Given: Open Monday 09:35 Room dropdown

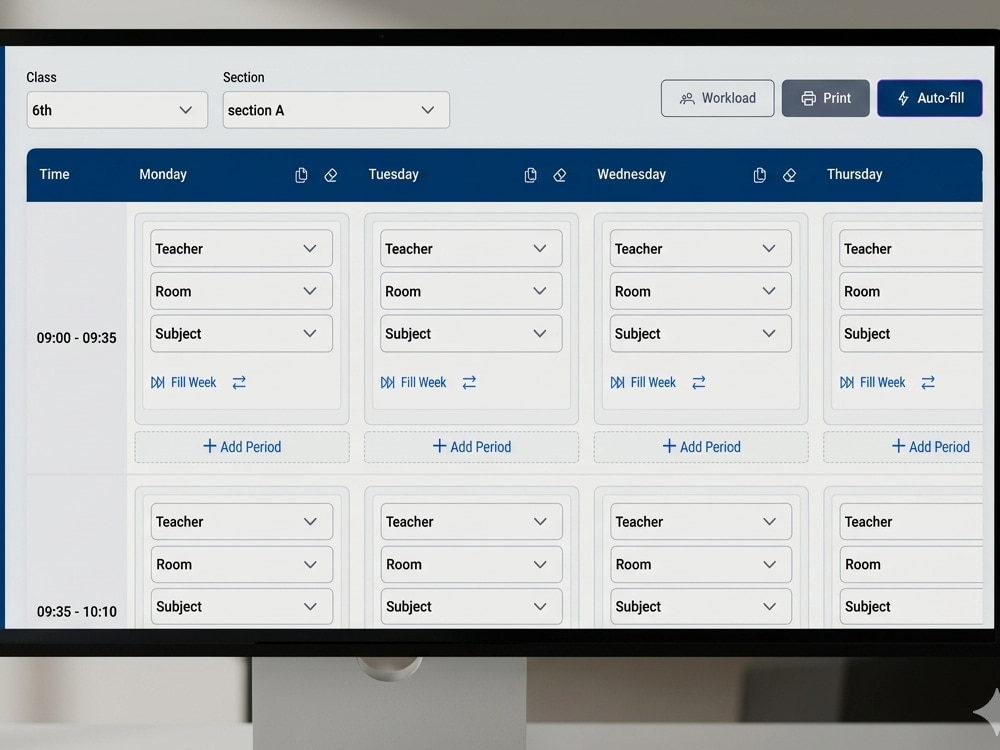Looking at the screenshot, I should click(x=242, y=564).
